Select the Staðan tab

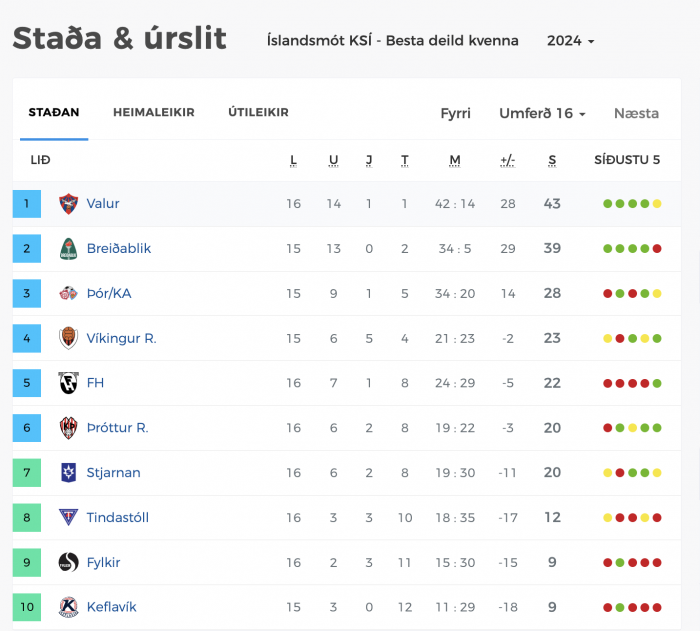click(54, 112)
